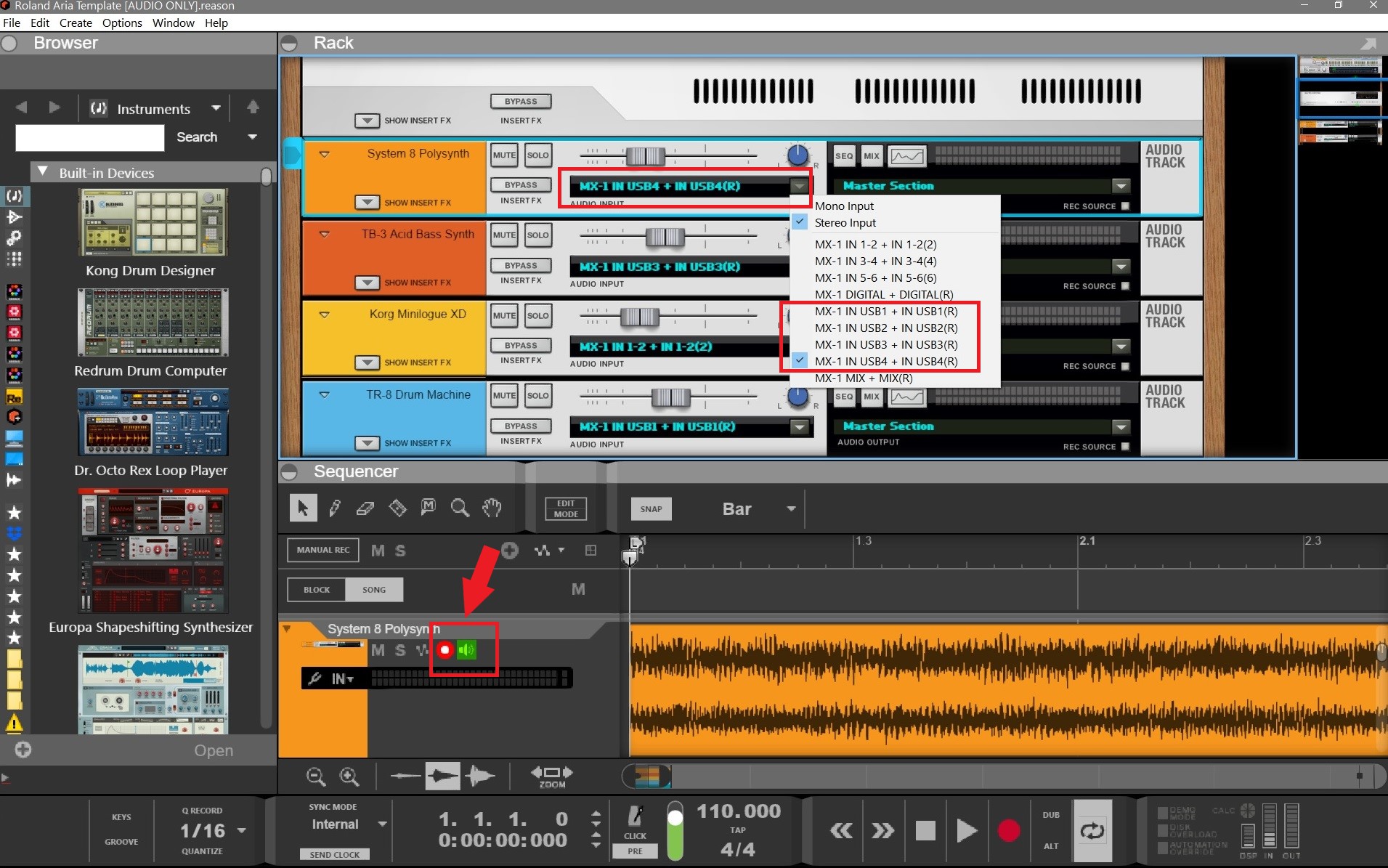Collapse Built-in Devices list
The width and height of the screenshot is (1388, 868).
pos(43,172)
